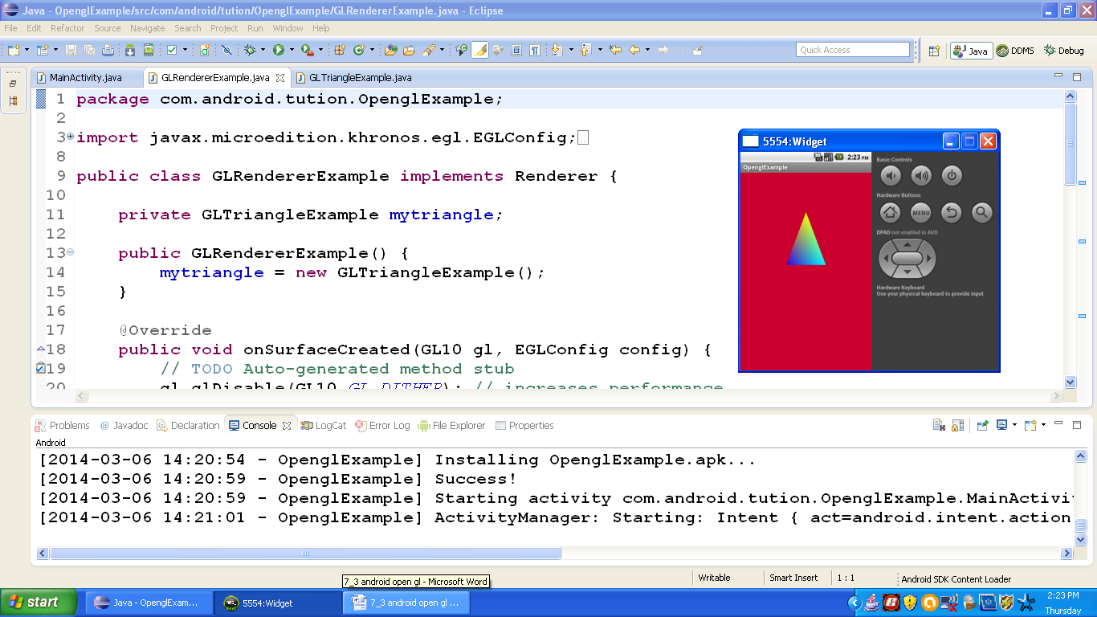Image resolution: width=1097 pixels, height=617 pixels.
Task: Click the Toggle Mark Occurrences highlighter icon
Action: [x=480, y=50]
